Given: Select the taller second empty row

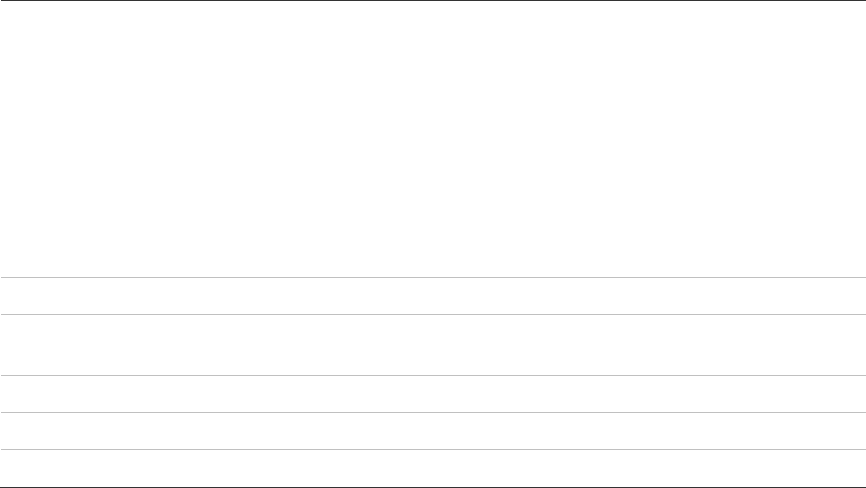Looking at the screenshot, I should pyautogui.click(x=433, y=345).
